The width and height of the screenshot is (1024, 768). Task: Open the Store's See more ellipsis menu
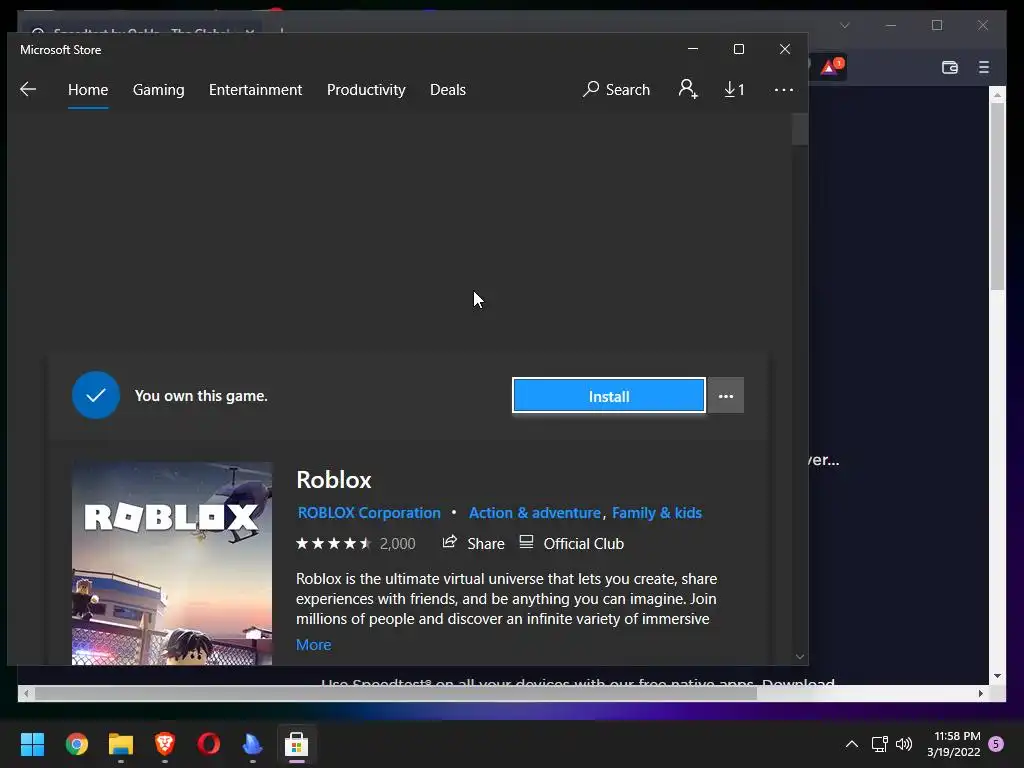pos(784,90)
